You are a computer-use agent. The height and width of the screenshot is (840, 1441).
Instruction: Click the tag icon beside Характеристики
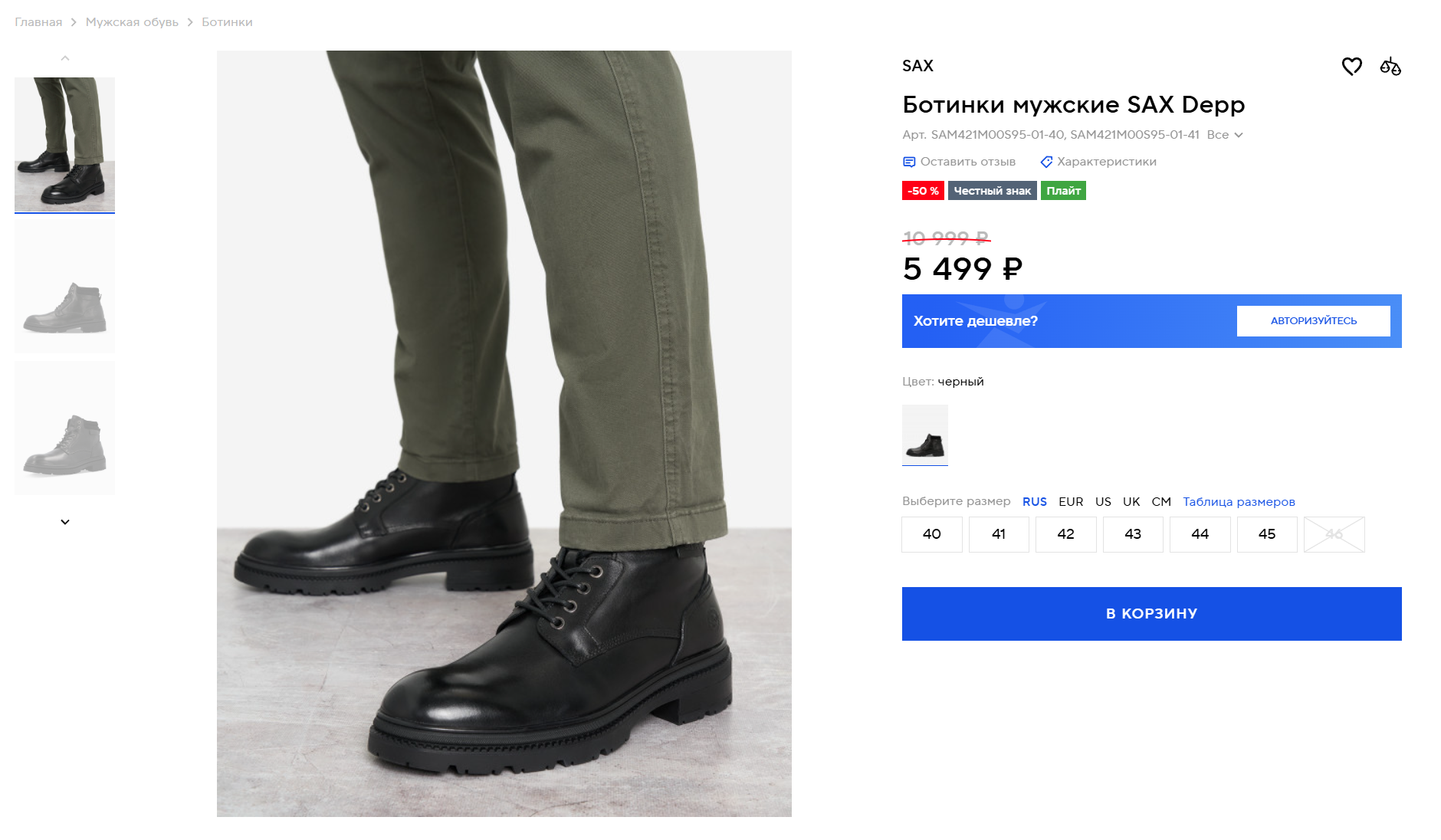1046,162
